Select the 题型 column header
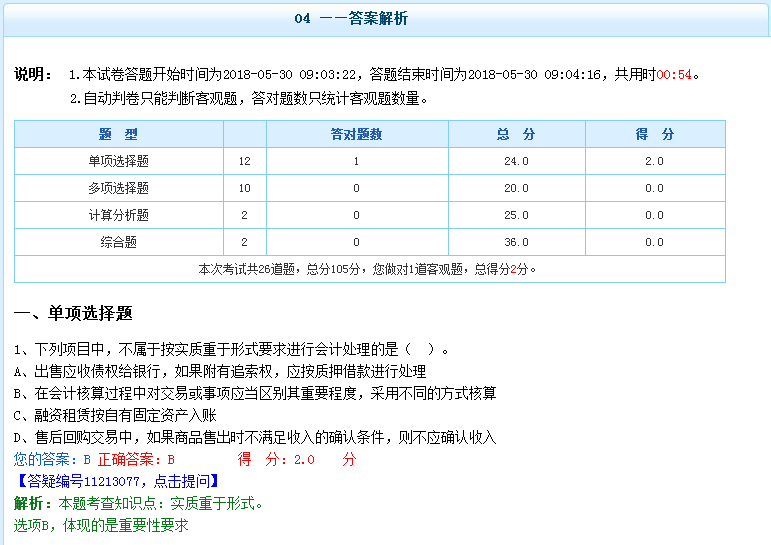The image size is (771, 545). pyautogui.click(x=119, y=134)
